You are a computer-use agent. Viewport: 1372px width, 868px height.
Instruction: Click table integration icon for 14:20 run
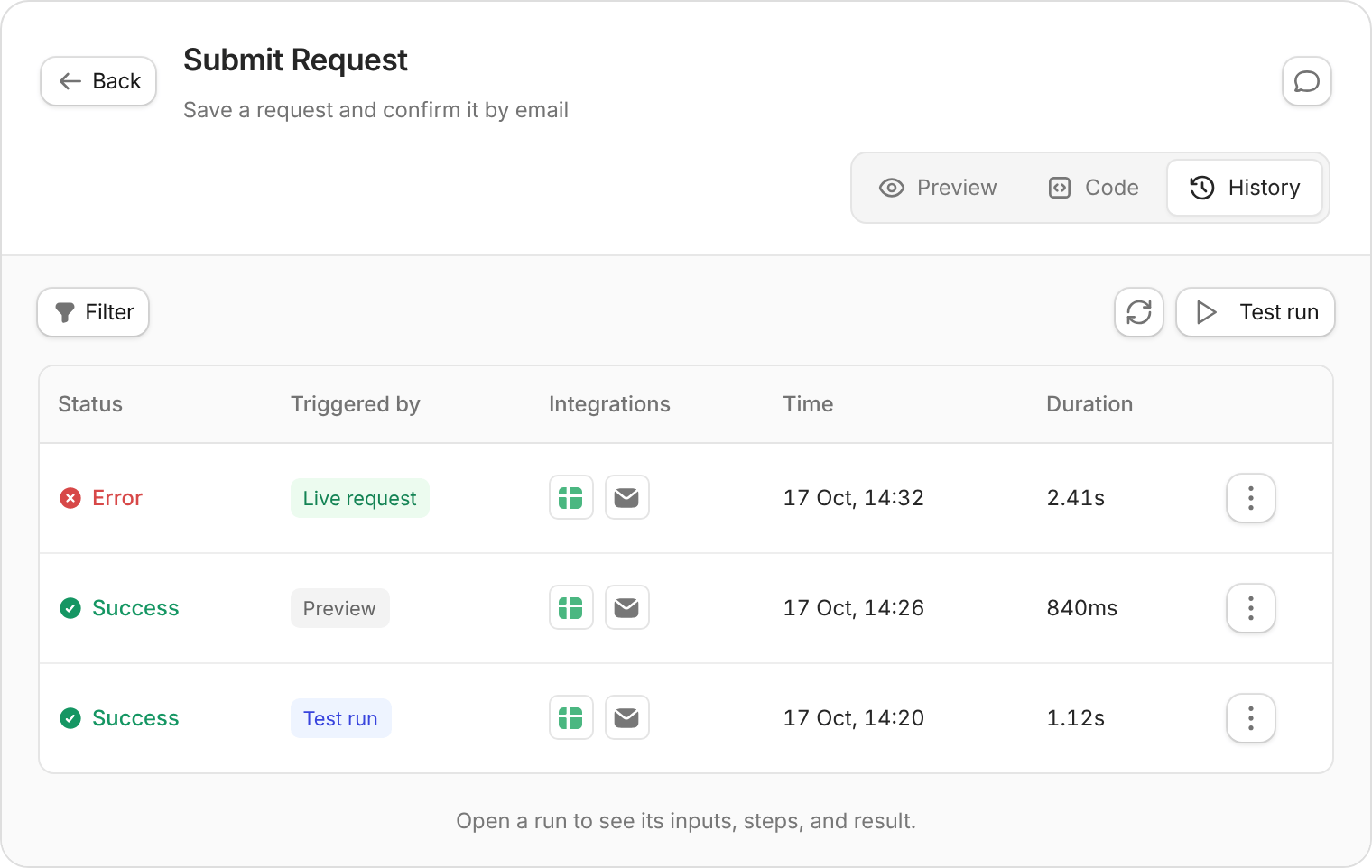tap(571, 718)
